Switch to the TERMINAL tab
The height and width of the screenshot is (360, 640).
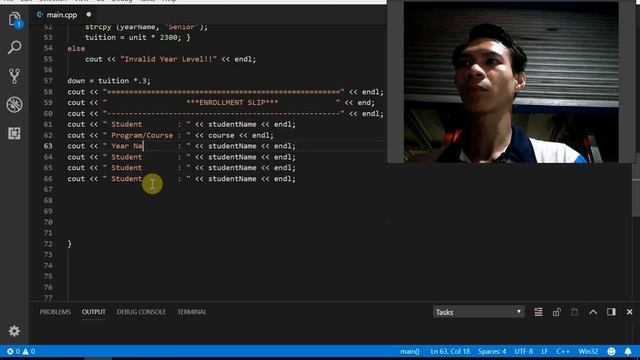pos(192,312)
